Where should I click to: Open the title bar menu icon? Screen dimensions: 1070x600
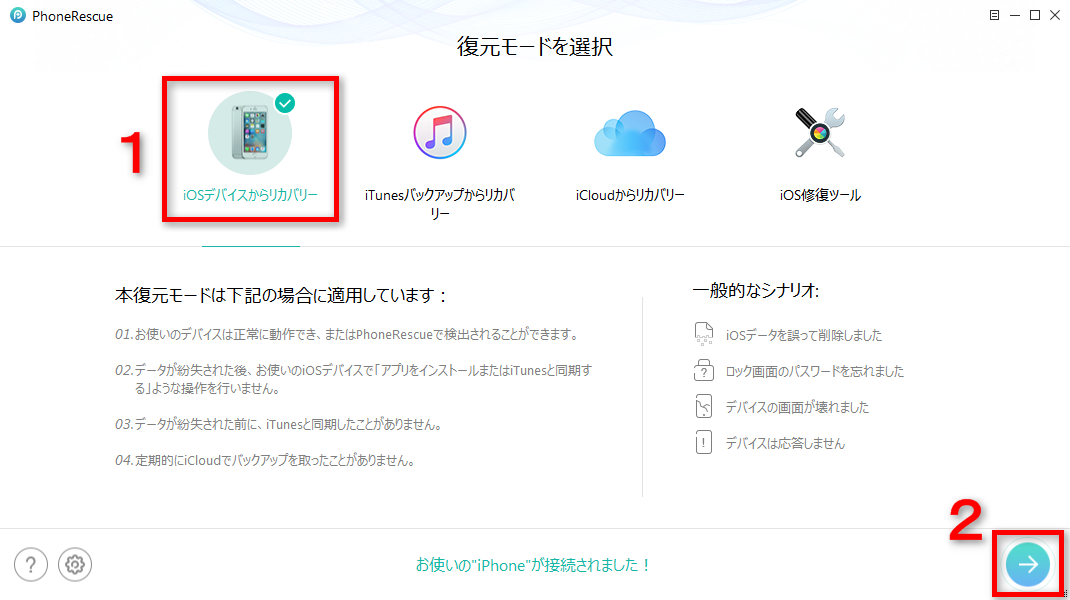click(x=994, y=15)
